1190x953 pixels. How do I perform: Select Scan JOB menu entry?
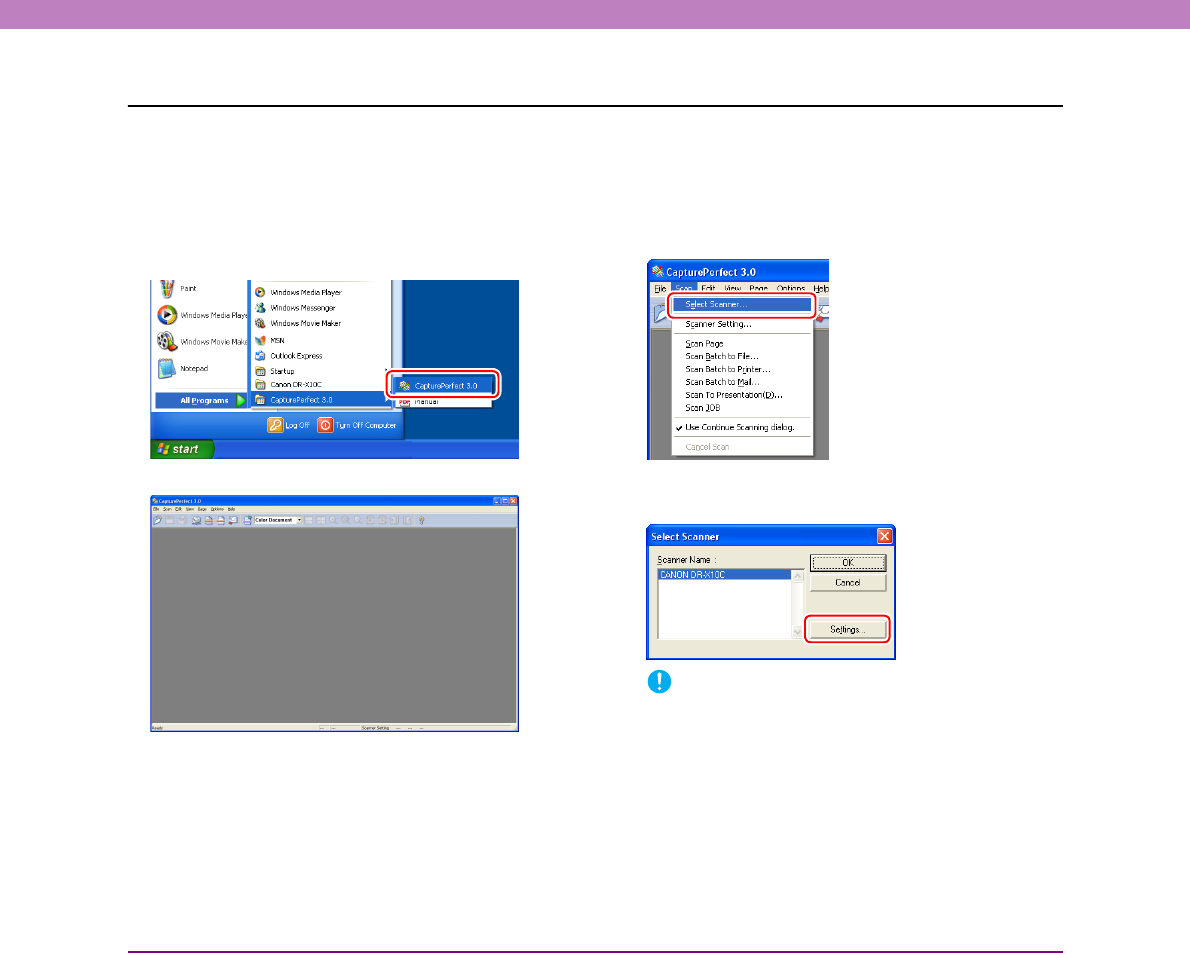tap(741, 408)
